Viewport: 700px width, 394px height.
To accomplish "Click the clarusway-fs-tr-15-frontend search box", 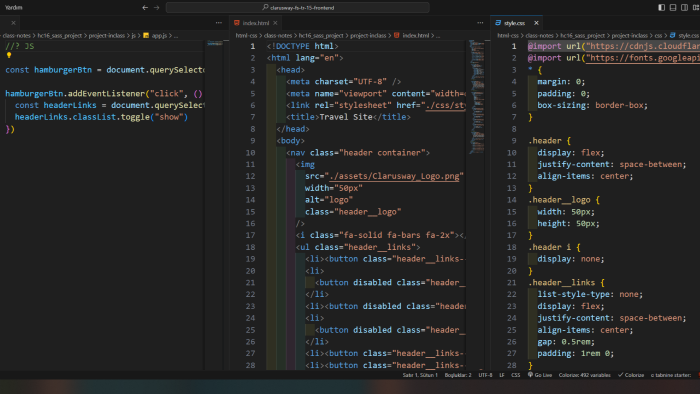I will click(298, 8).
